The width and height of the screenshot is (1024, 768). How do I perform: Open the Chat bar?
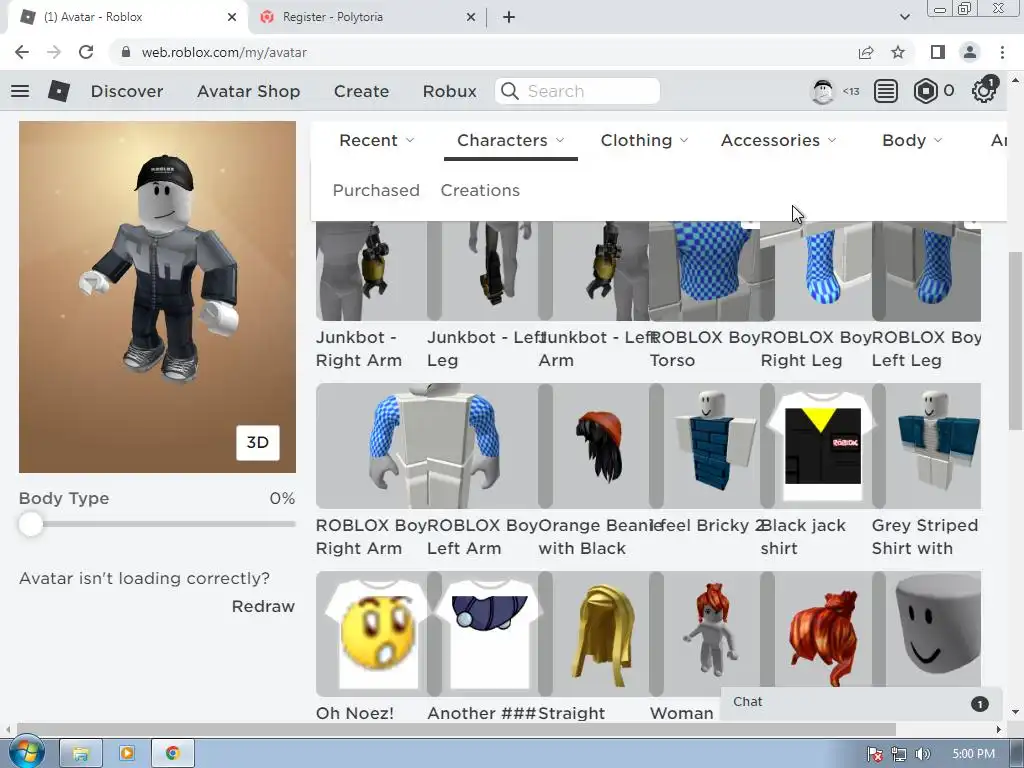[861, 702]
